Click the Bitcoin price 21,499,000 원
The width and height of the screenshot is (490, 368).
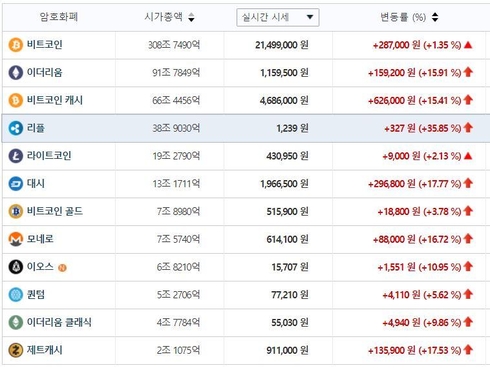[282, 45]
